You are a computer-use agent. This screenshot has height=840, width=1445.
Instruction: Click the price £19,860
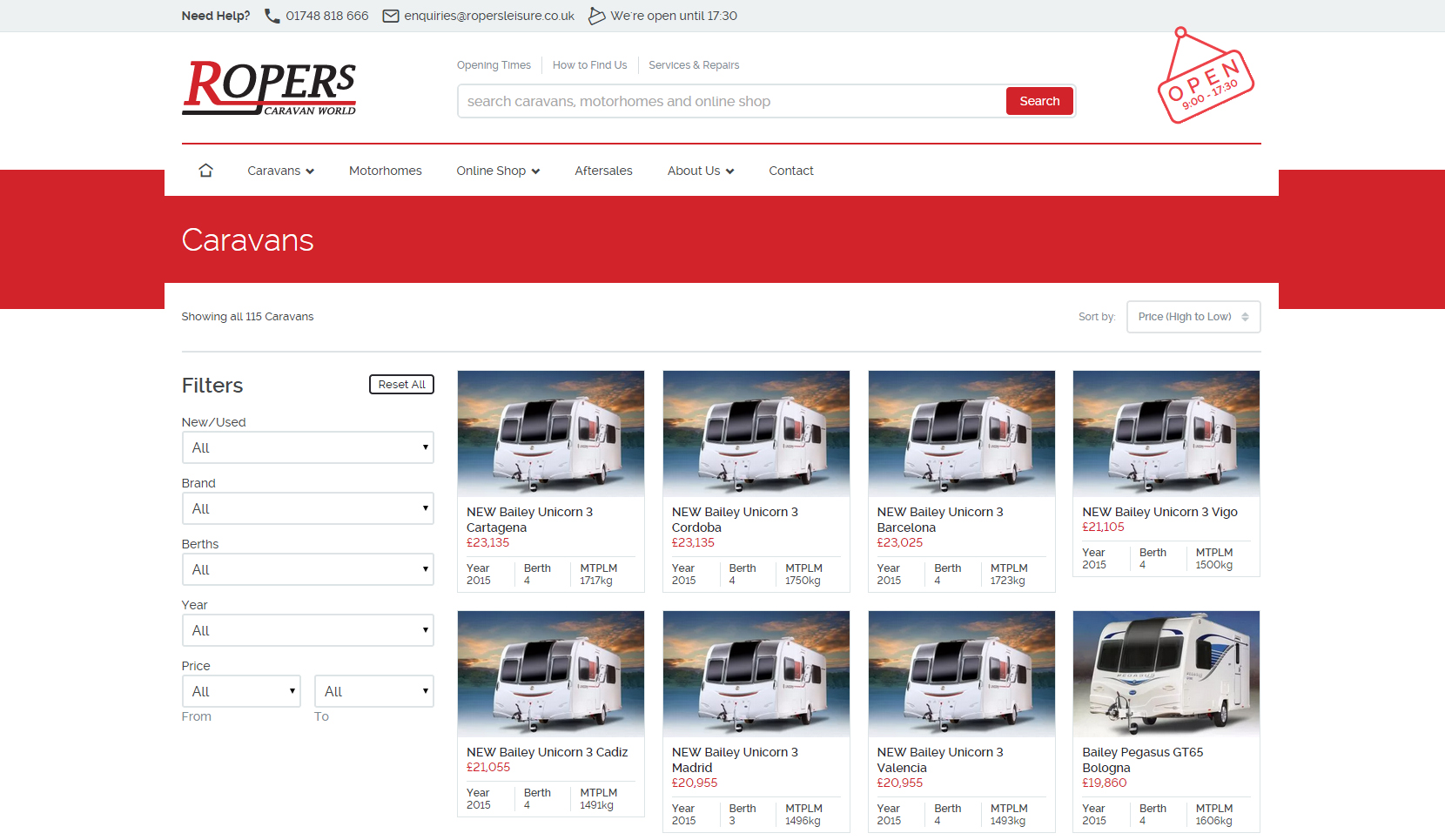1105,783
